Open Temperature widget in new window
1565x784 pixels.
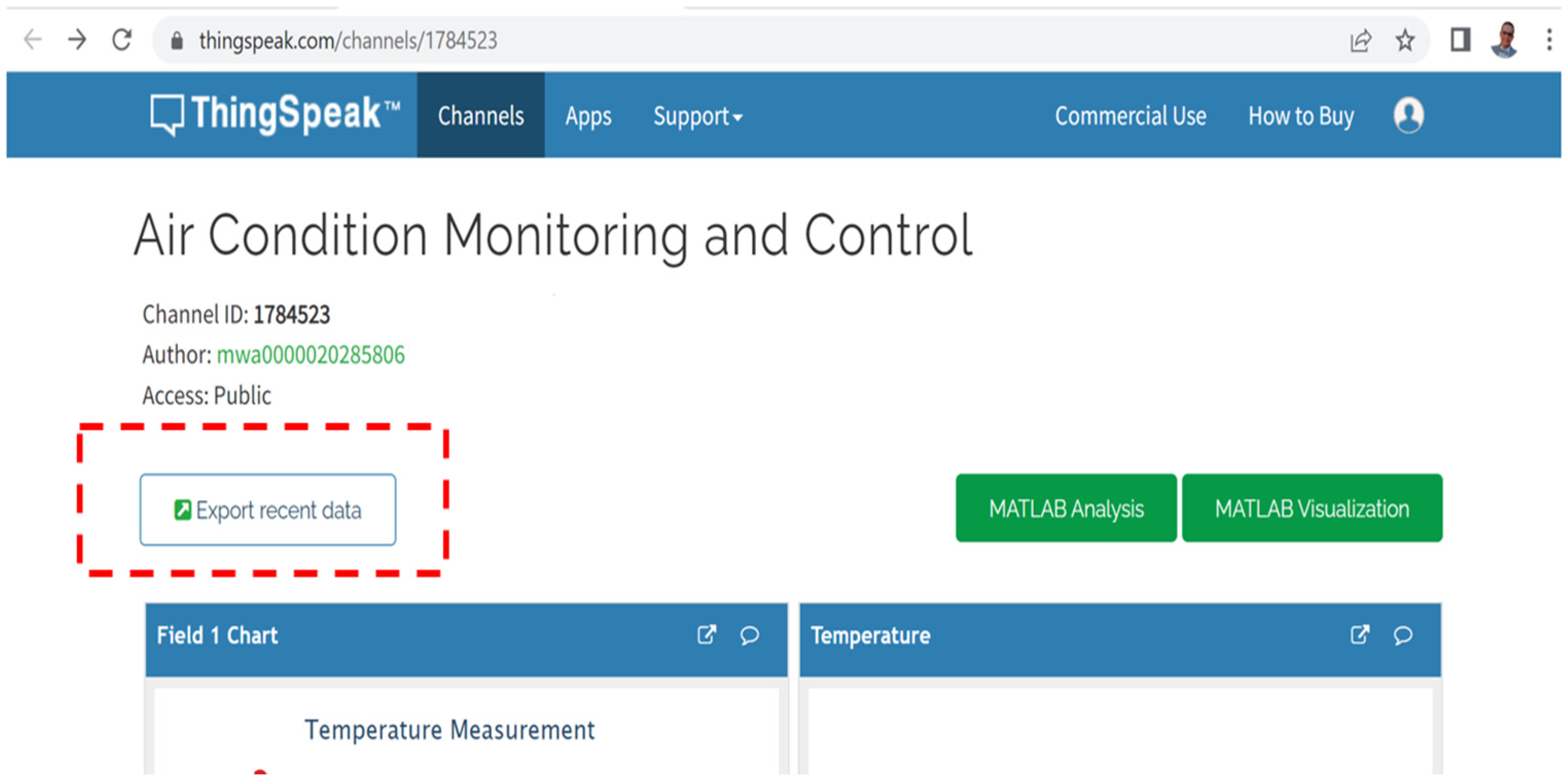coord(1359,634)
